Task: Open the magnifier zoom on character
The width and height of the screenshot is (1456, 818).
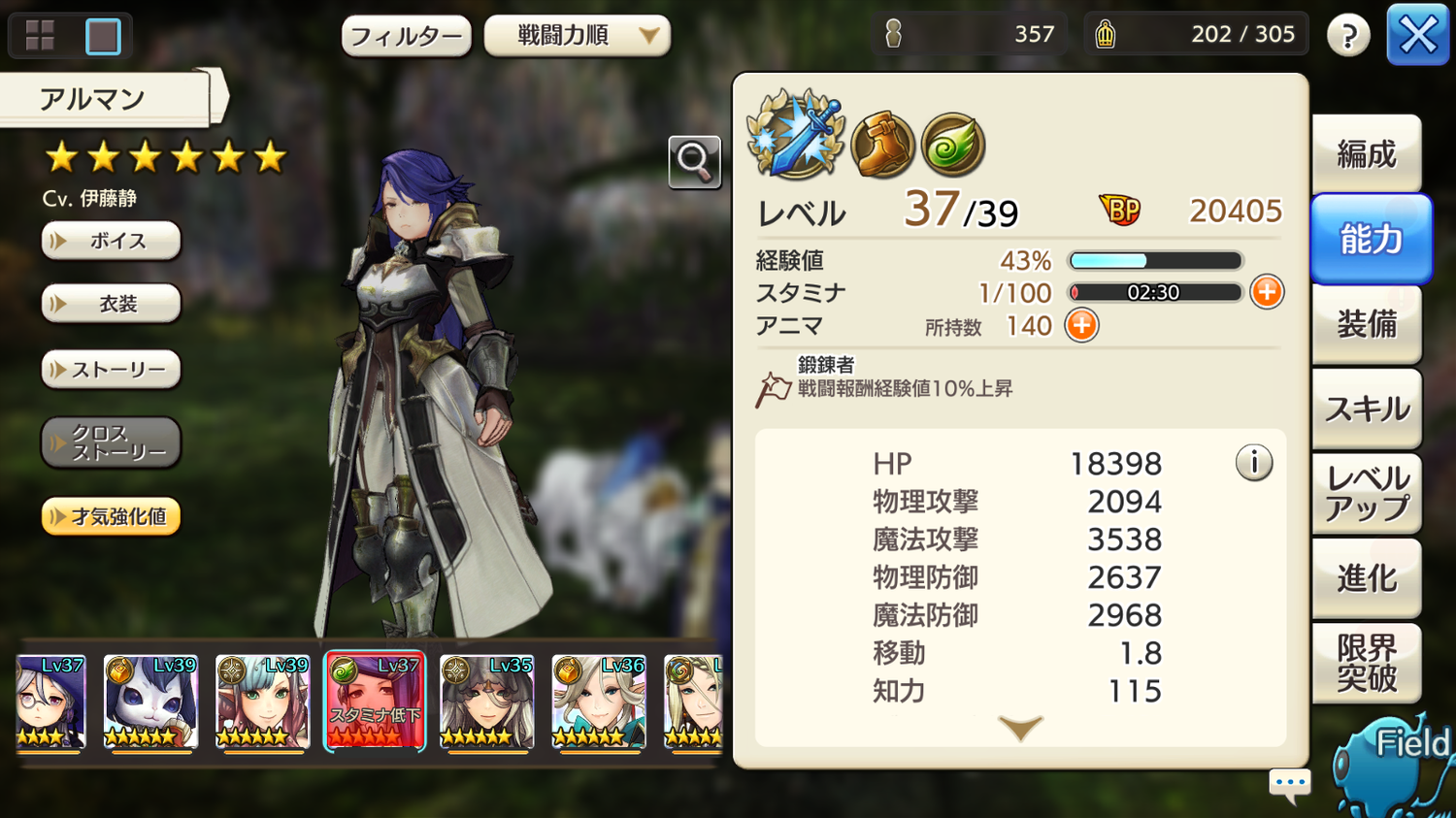Action: pos(694,162)
